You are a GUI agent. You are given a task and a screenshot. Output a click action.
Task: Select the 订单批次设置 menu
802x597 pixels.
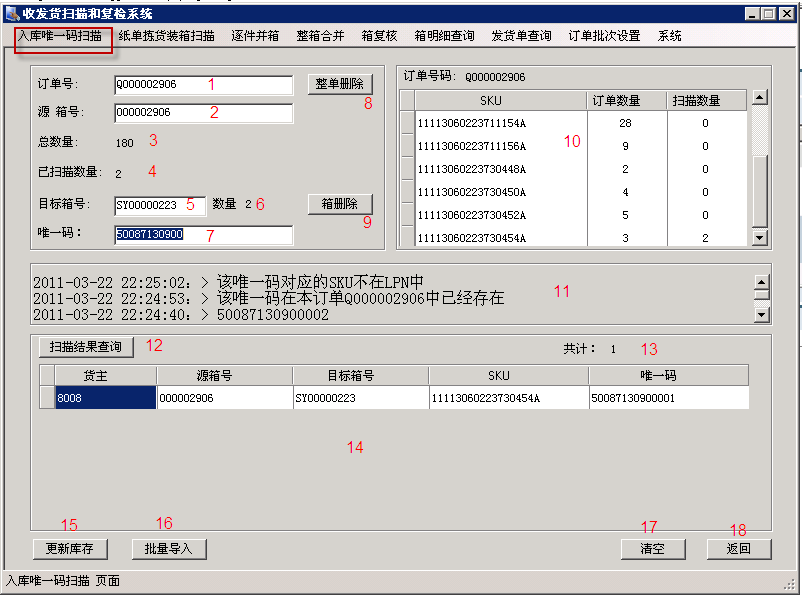pyautogui.click(x=604, y=36)
